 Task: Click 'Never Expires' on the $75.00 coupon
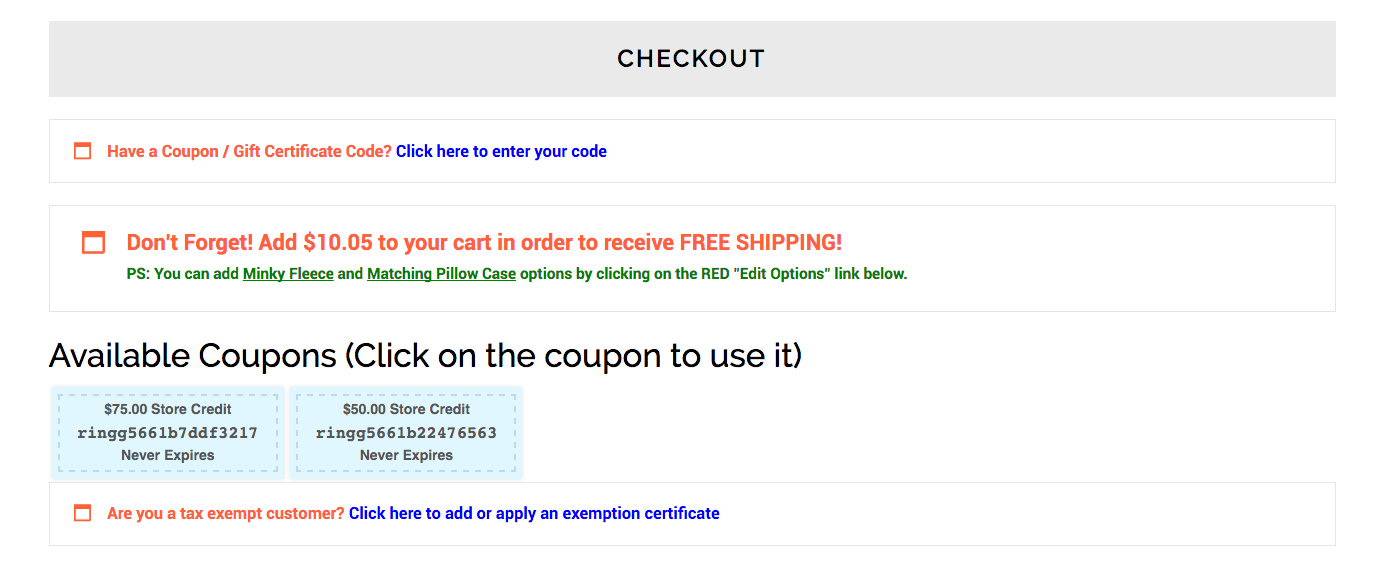coord(168,455)
